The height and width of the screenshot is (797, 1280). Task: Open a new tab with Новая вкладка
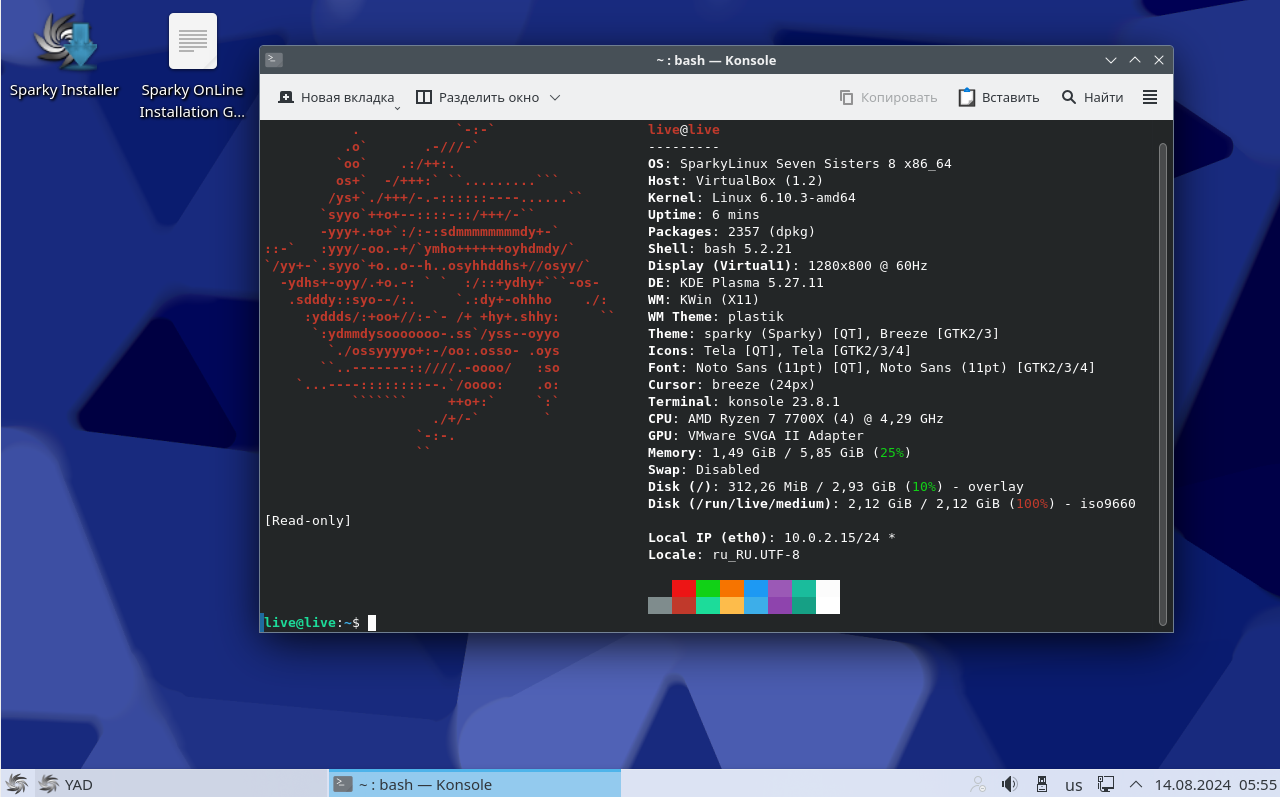point(336,97)
